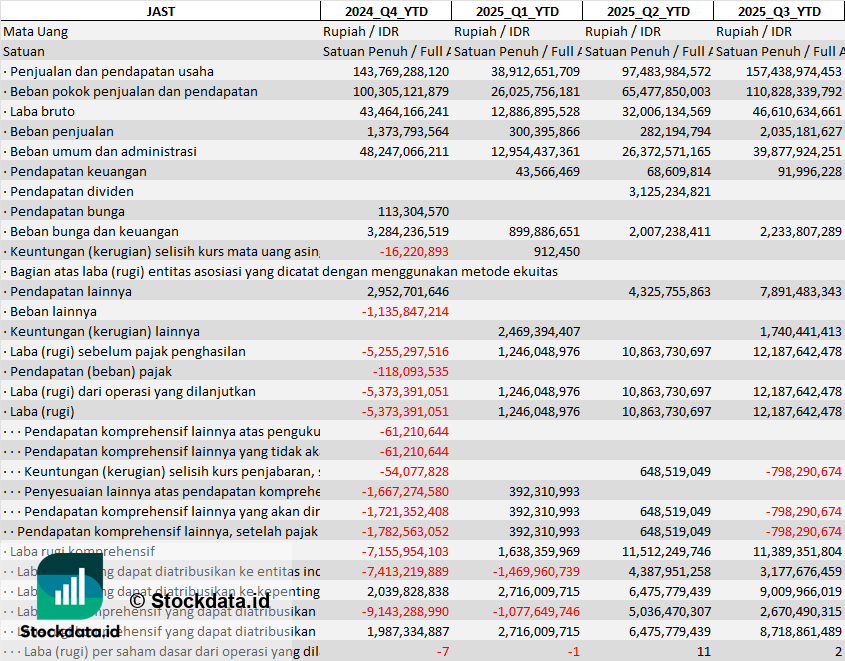Select the red value -9,143,288,990
845x661 pixels.
click(405, 611)
